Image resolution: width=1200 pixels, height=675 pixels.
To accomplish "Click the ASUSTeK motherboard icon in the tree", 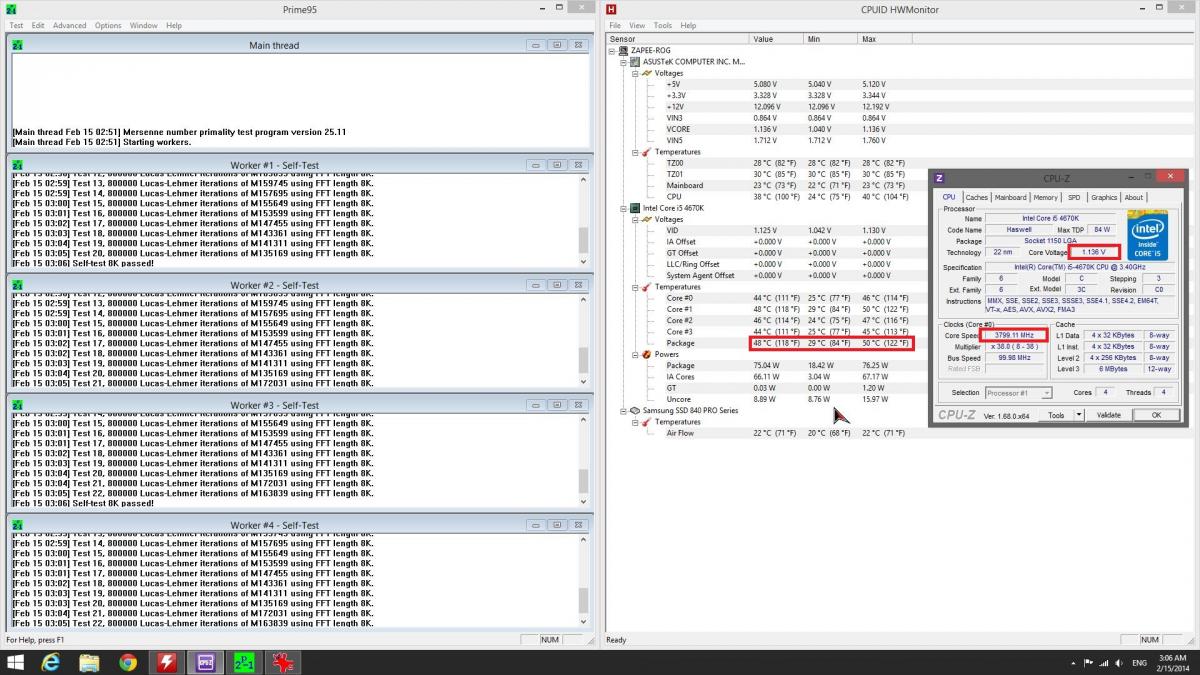I will tap(635, 62).
